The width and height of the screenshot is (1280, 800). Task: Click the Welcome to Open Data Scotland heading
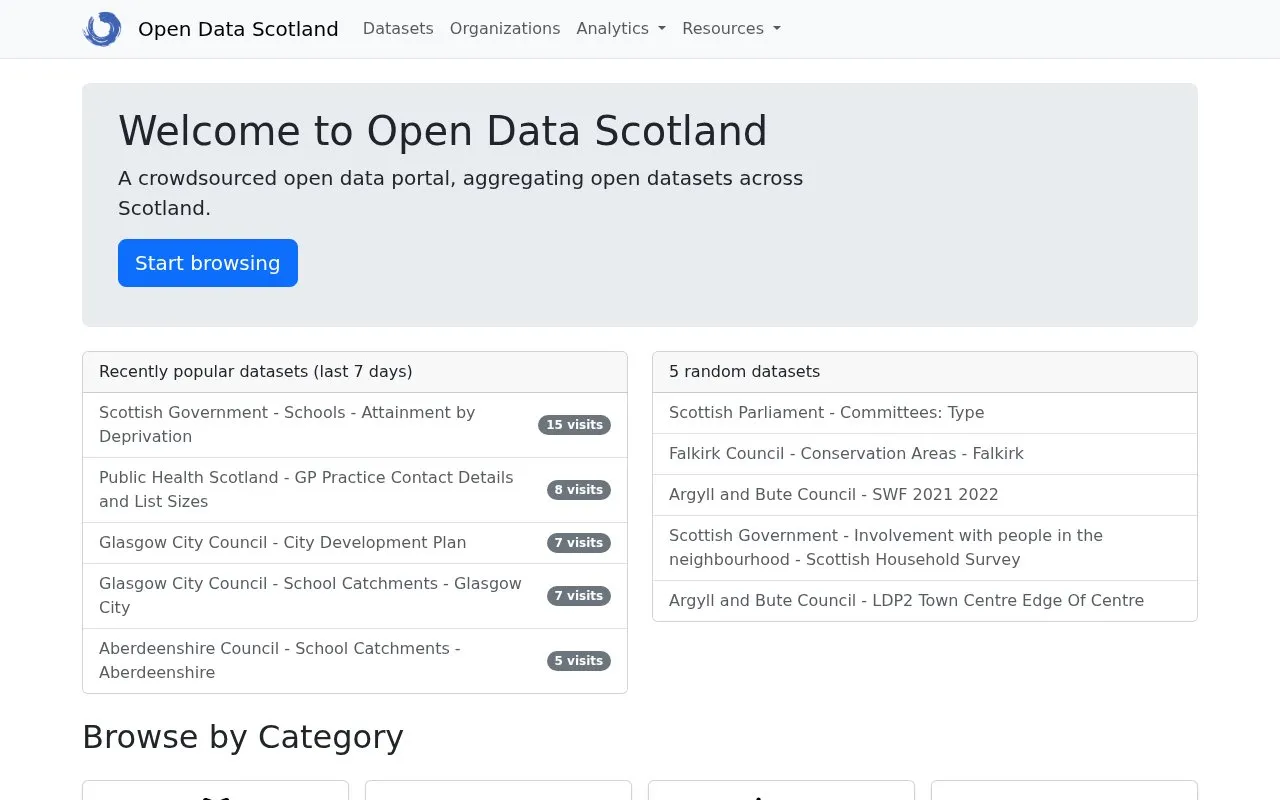[443, 131]
